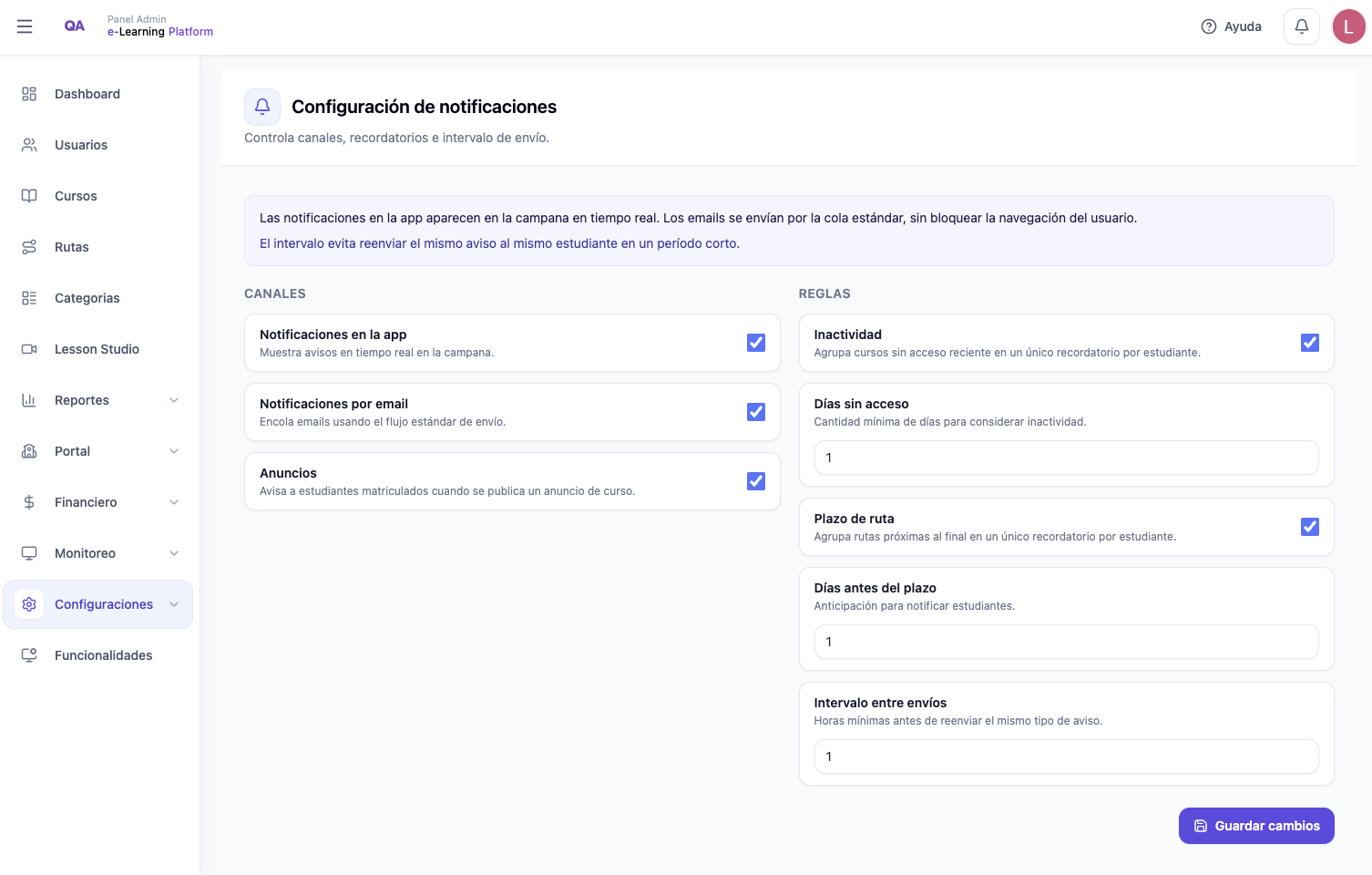Click the Dashboard grid icon
The image size is (1372, 875).
pyautogui.click(x=29, y=94)
